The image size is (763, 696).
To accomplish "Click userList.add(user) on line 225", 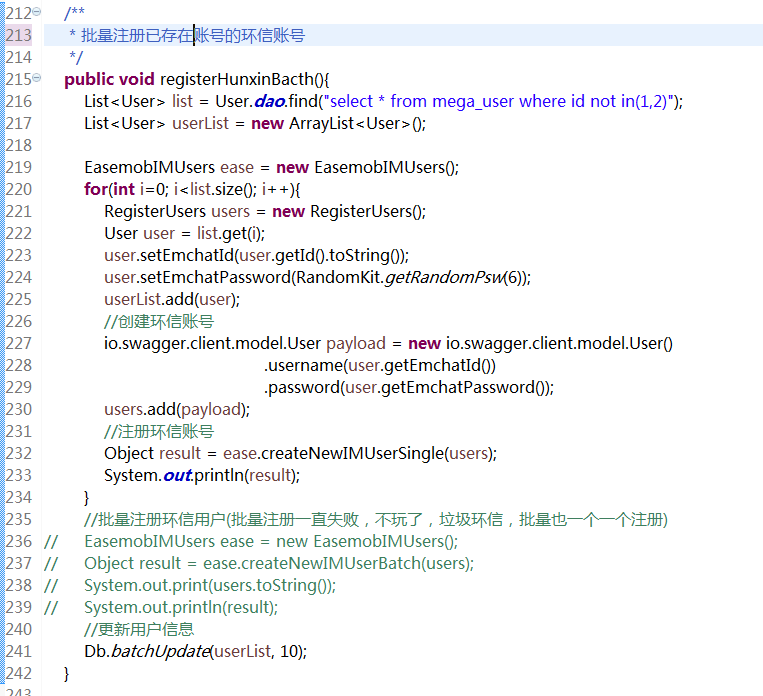I will click(x=172, y=299).
